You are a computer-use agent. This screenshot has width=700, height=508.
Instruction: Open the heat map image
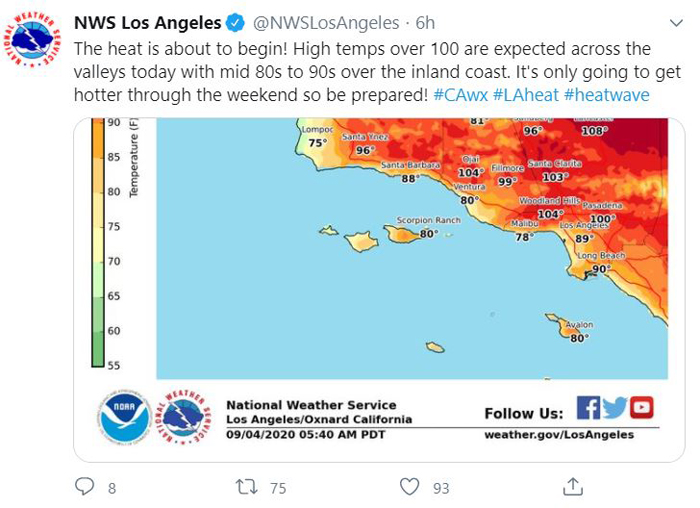point(379,290)
